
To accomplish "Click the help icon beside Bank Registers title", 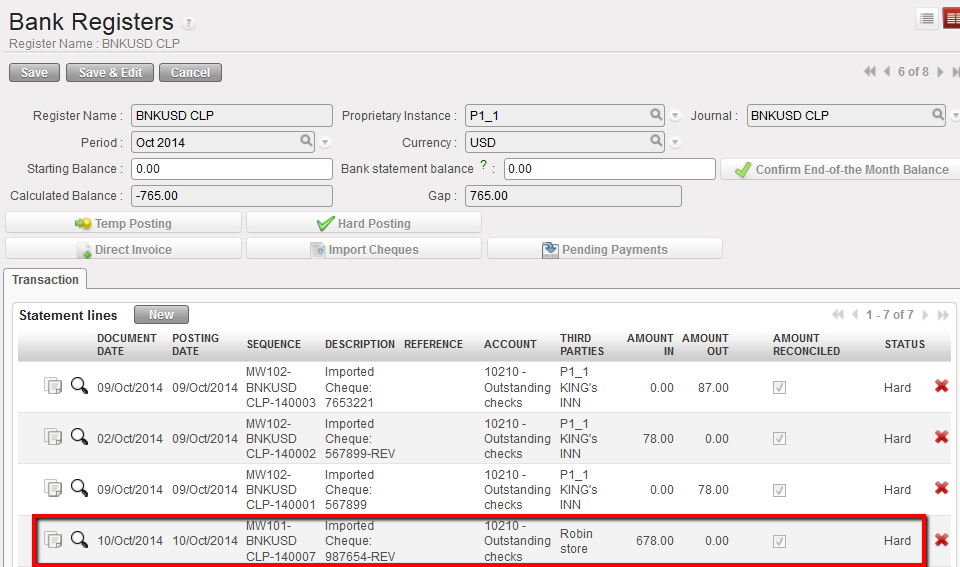I will tap(189, 24).
